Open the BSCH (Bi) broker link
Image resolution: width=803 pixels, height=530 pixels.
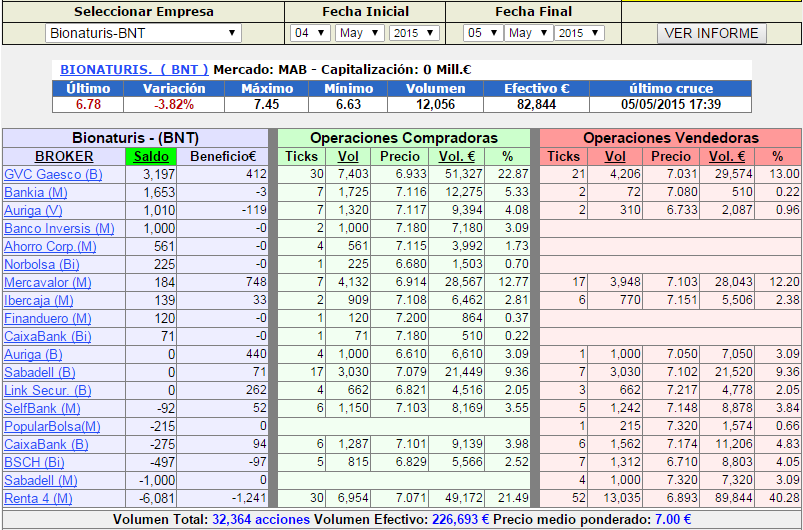pos(34,462)
